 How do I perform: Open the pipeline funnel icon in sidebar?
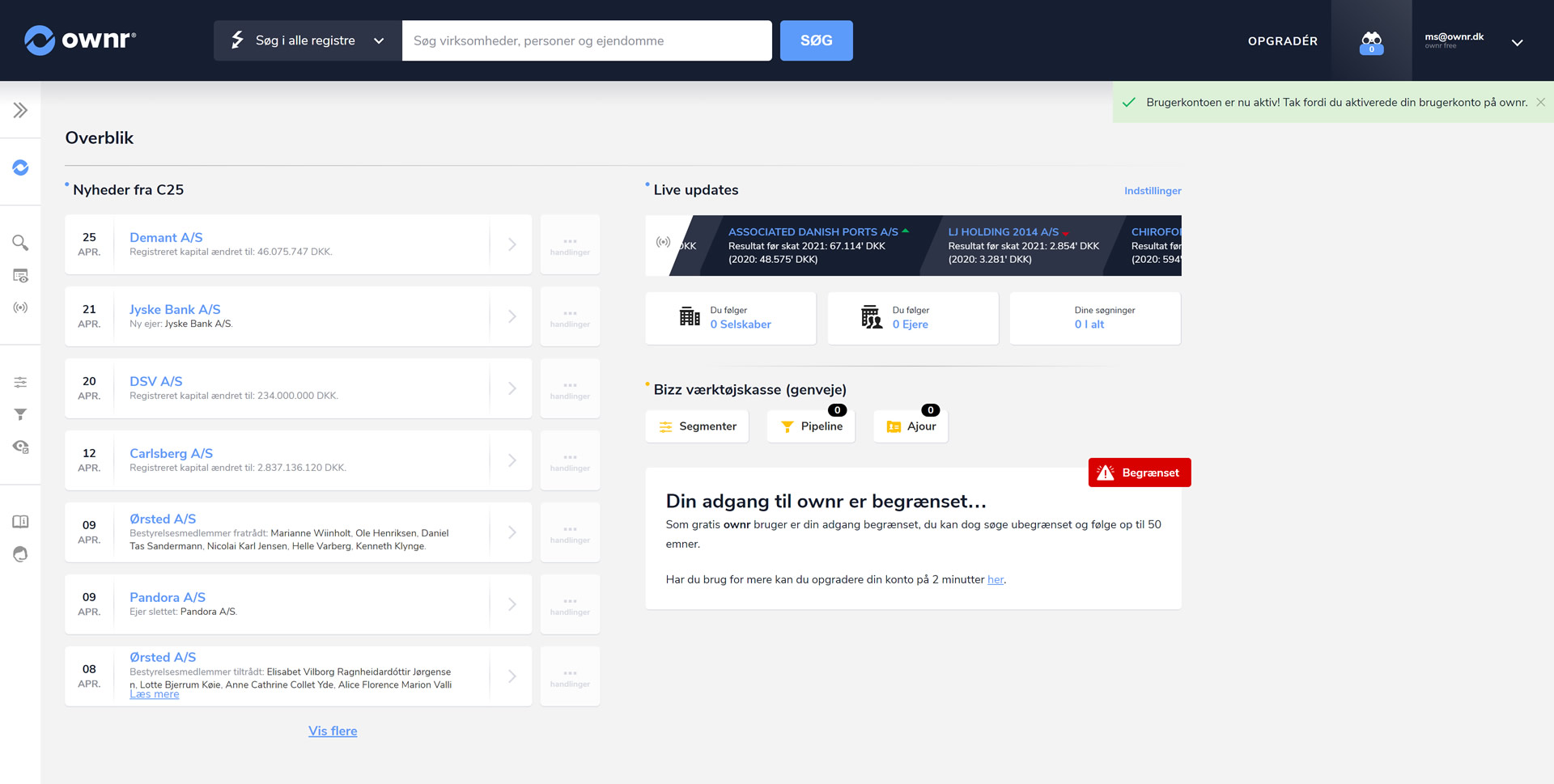pos(20,414)
